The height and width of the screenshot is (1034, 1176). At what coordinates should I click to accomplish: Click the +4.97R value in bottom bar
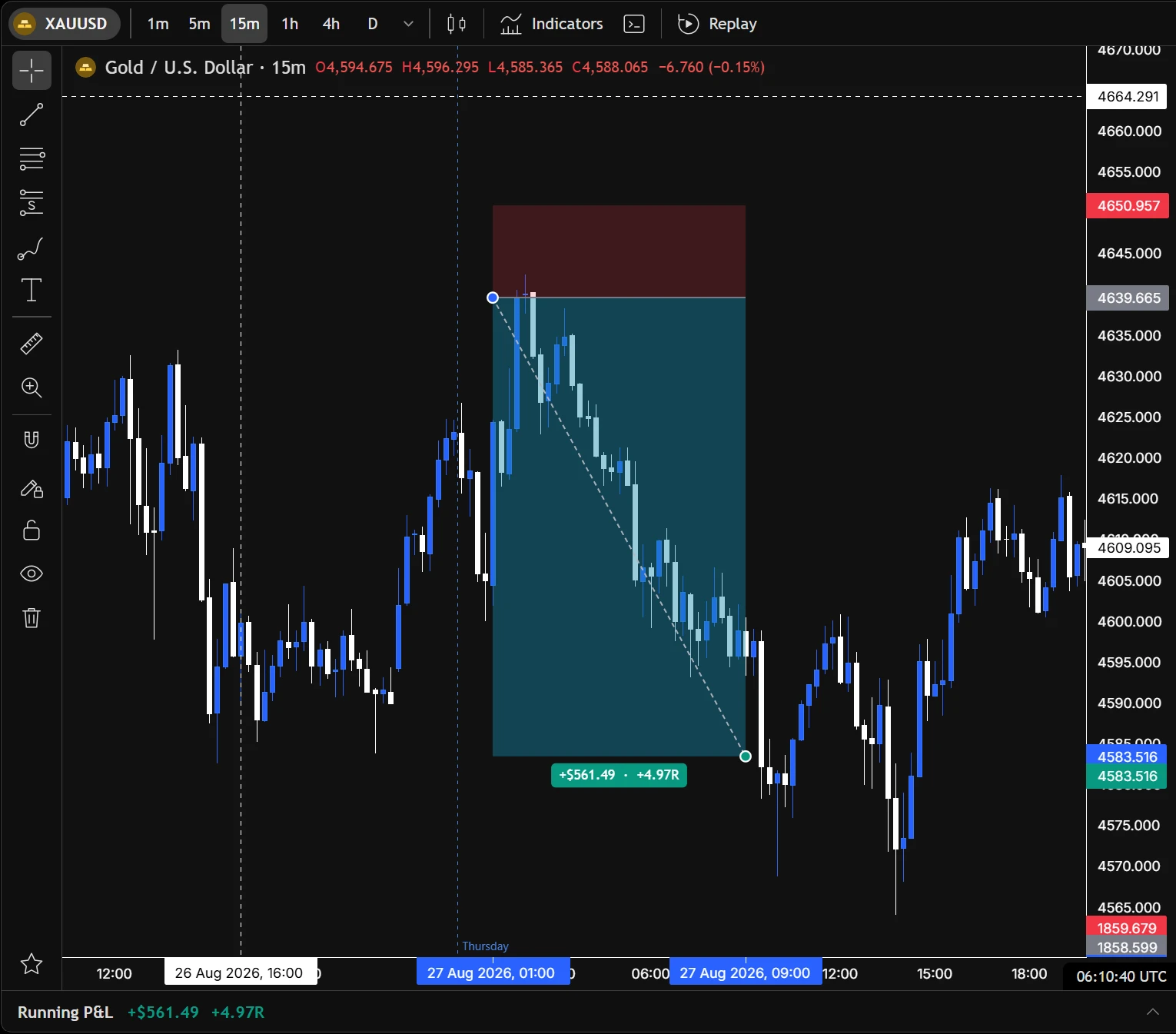[x=238, y=1012]
